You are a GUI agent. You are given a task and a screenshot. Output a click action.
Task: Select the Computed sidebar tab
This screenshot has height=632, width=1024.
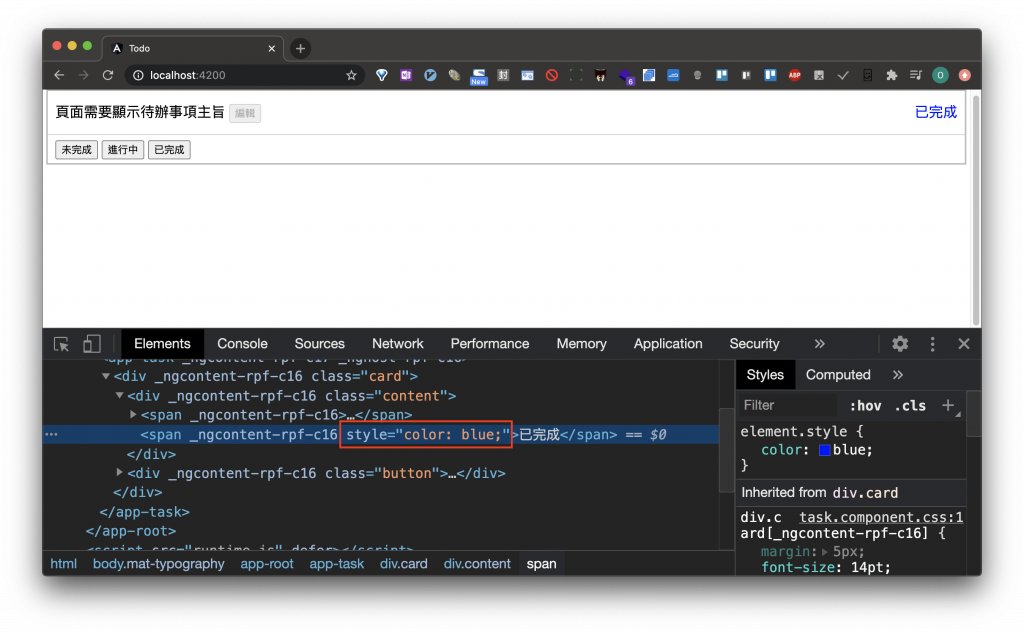(838, 375)
